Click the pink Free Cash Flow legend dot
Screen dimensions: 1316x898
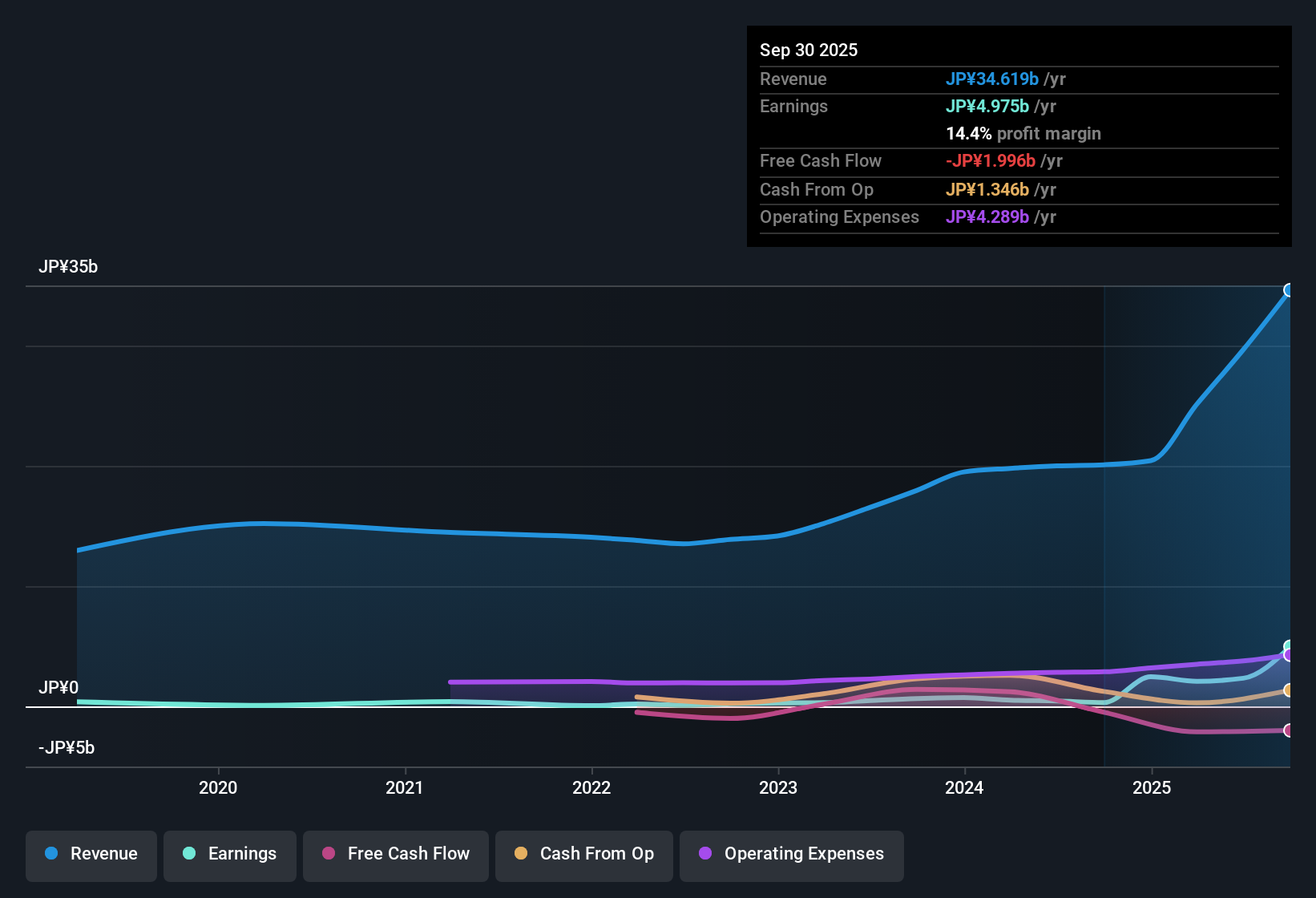point(329,853)
